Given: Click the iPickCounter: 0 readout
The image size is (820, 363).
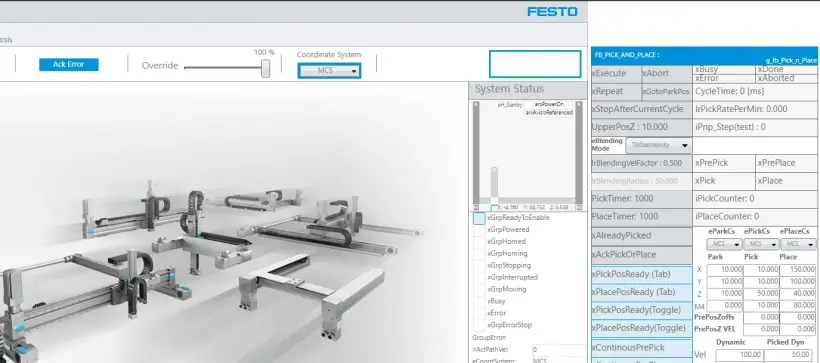Looking at the screenshot, I should (756, 199).
